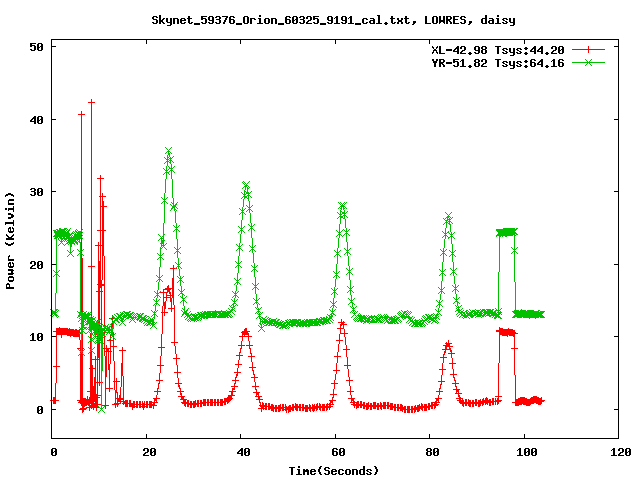This screenshot has height=480, width=640.
Task: Click y-axis tick label 30
Action: pyautogui.click(x=36, y=192)
